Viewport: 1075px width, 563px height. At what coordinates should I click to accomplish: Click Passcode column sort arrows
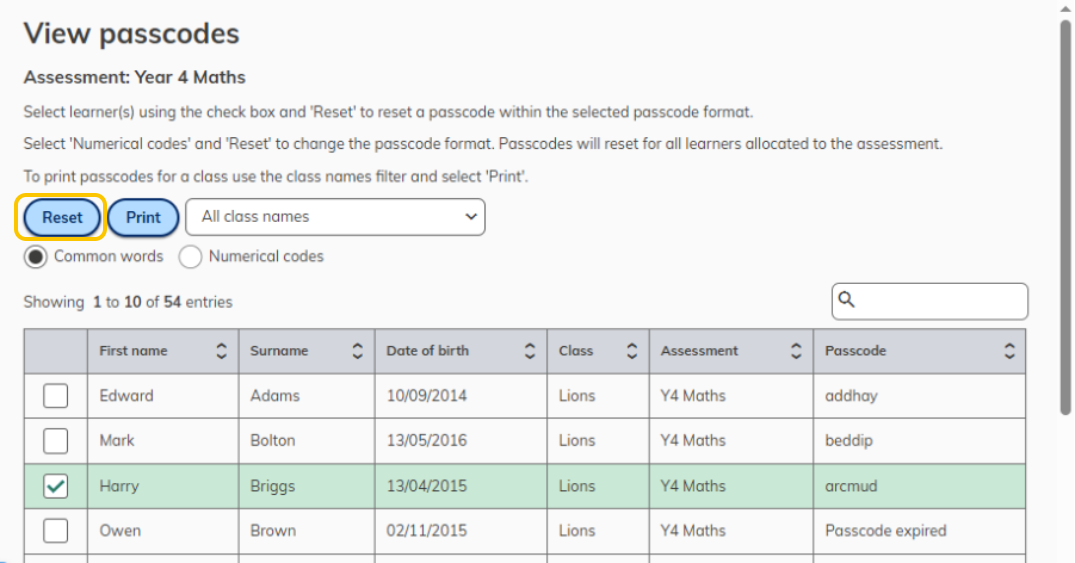click(1009, 351)
